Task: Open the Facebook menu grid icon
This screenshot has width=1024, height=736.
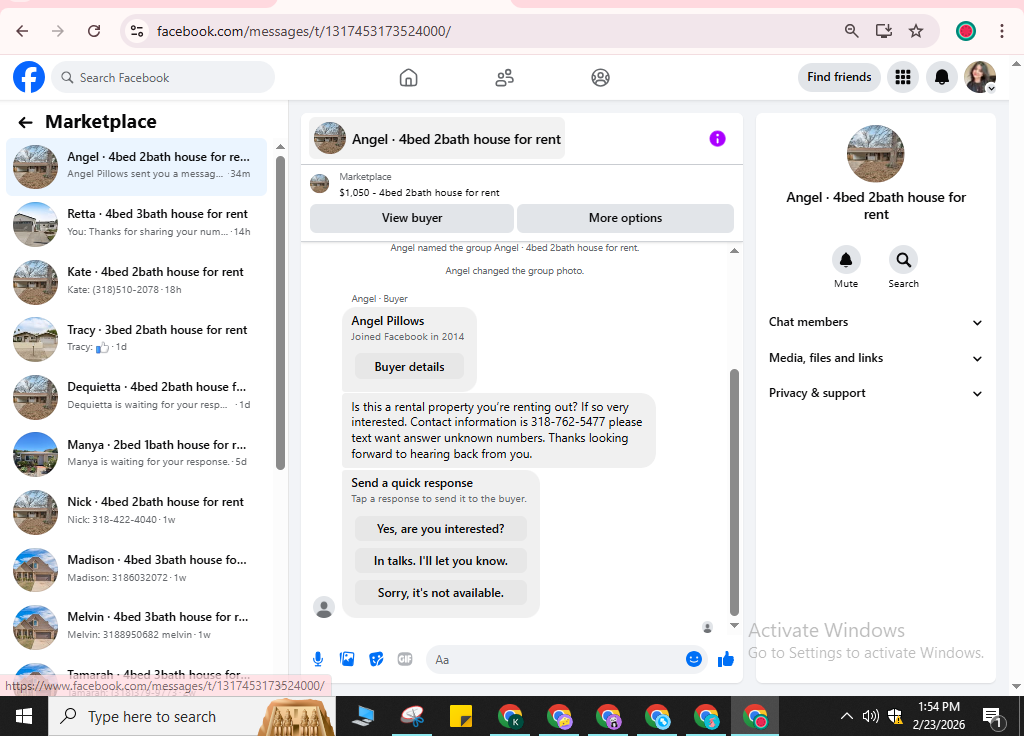Action: (903, 77)
